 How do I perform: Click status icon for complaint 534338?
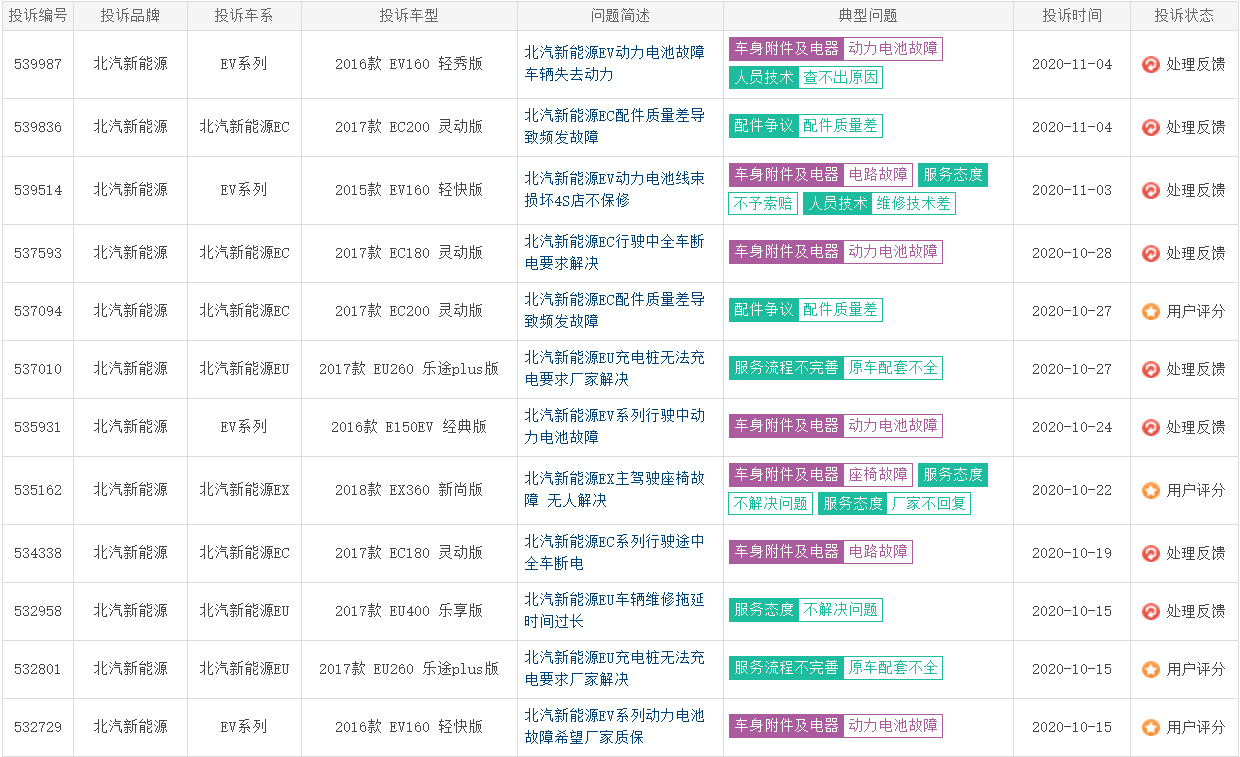(x=1151, y=553)
